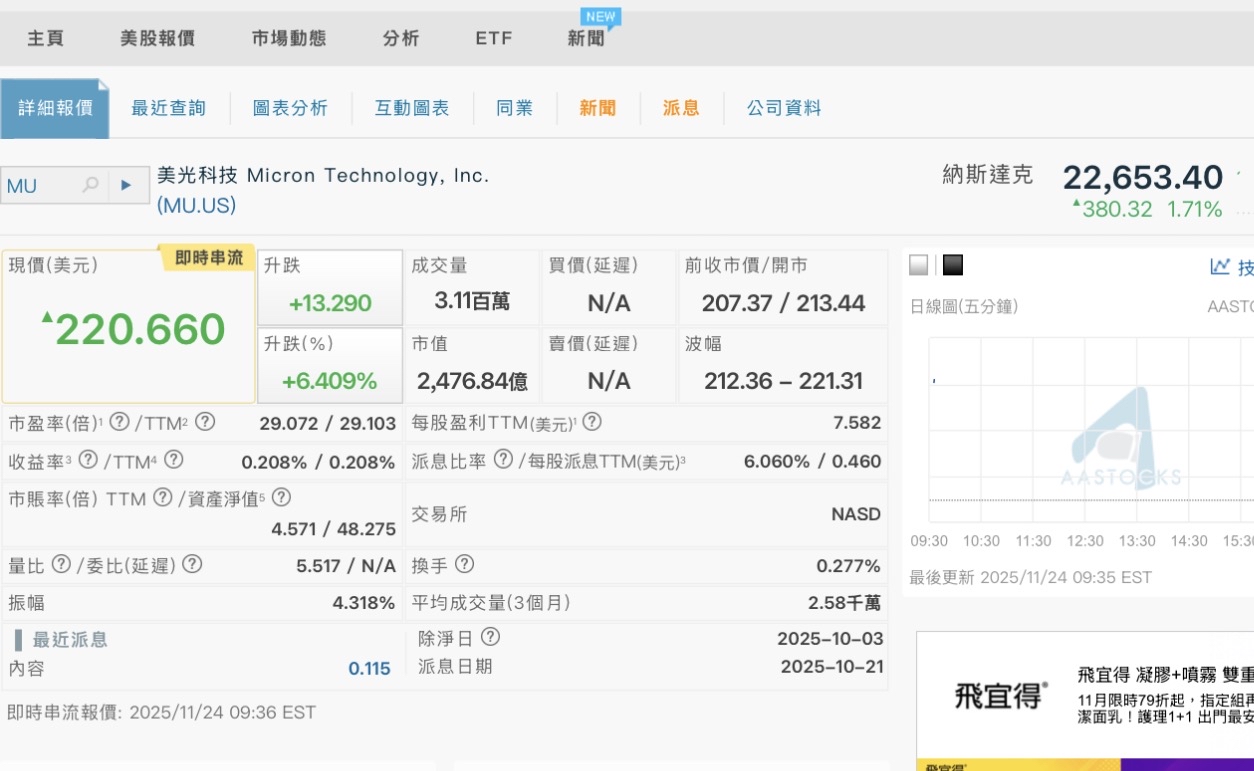1254x771 pixels.
Task: Toggle the 升跌 price change box
Action: pos(330,288)
